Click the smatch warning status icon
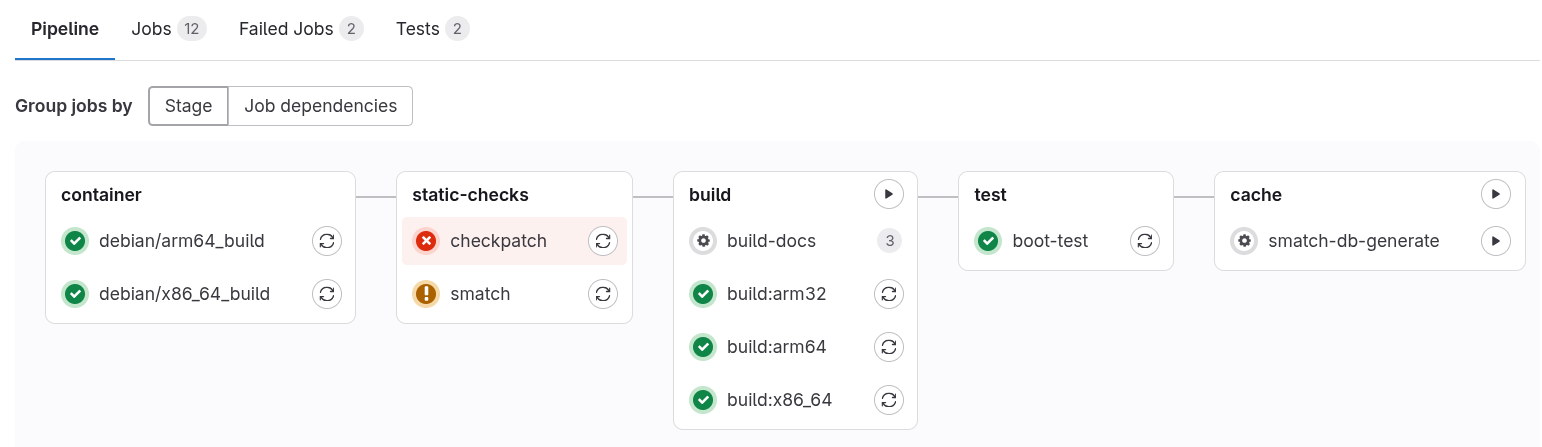This screenshot has width=1542, height=447. (x=426, y=294)
